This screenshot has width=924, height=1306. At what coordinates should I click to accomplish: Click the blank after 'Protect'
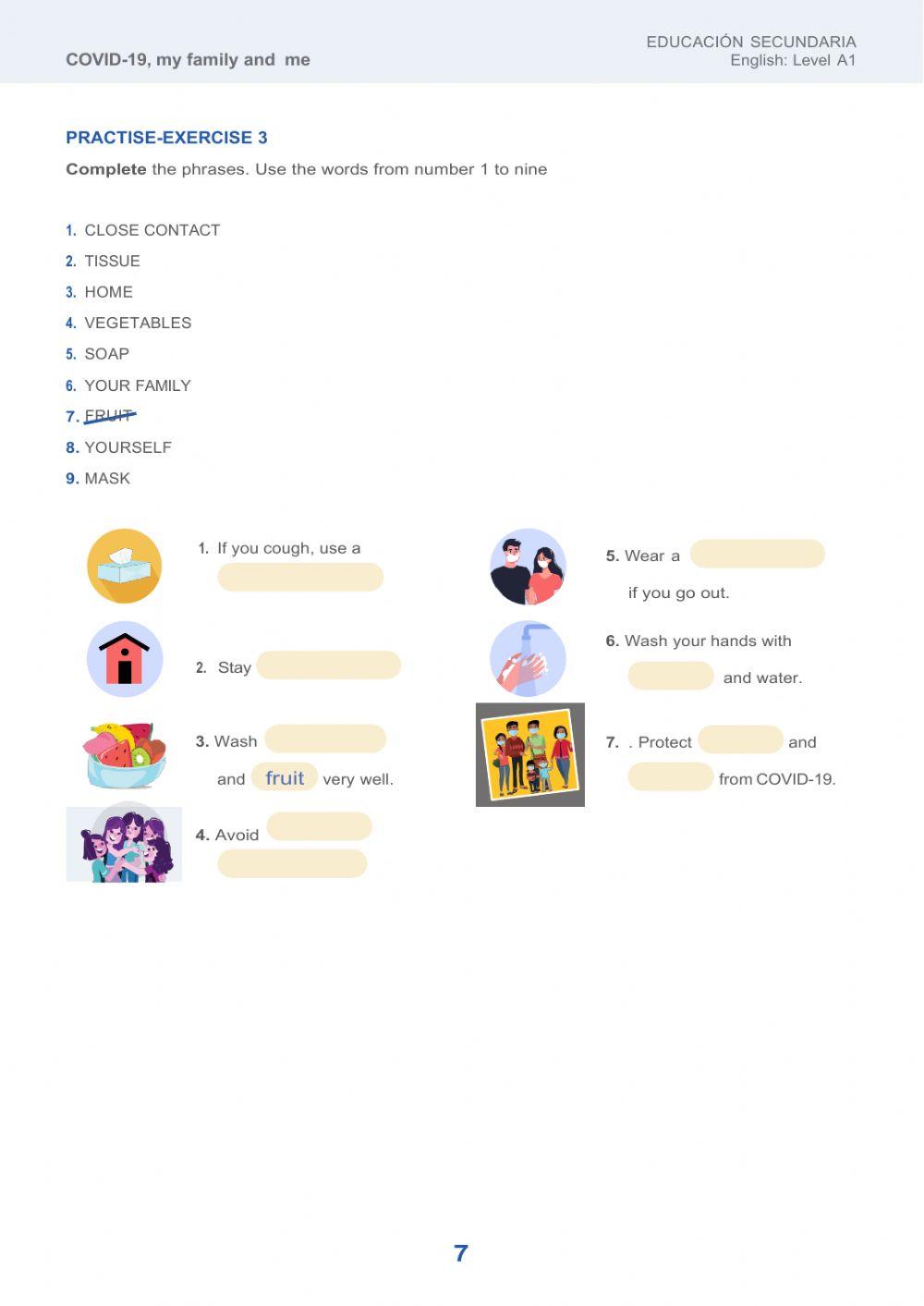click(x=740, y=740)
